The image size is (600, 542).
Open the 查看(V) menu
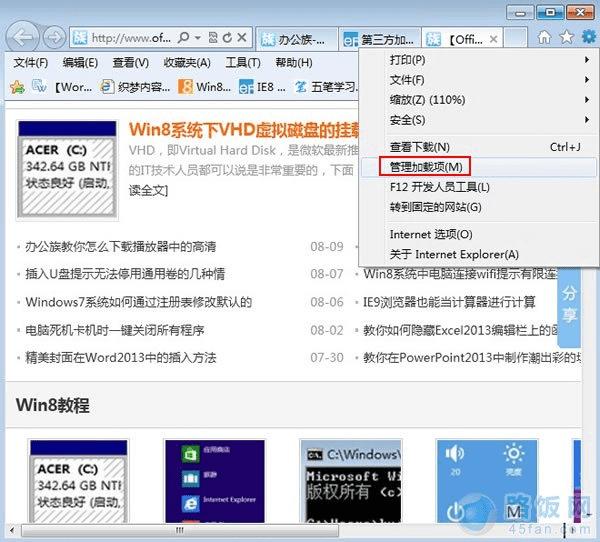(x=130, y=62)
